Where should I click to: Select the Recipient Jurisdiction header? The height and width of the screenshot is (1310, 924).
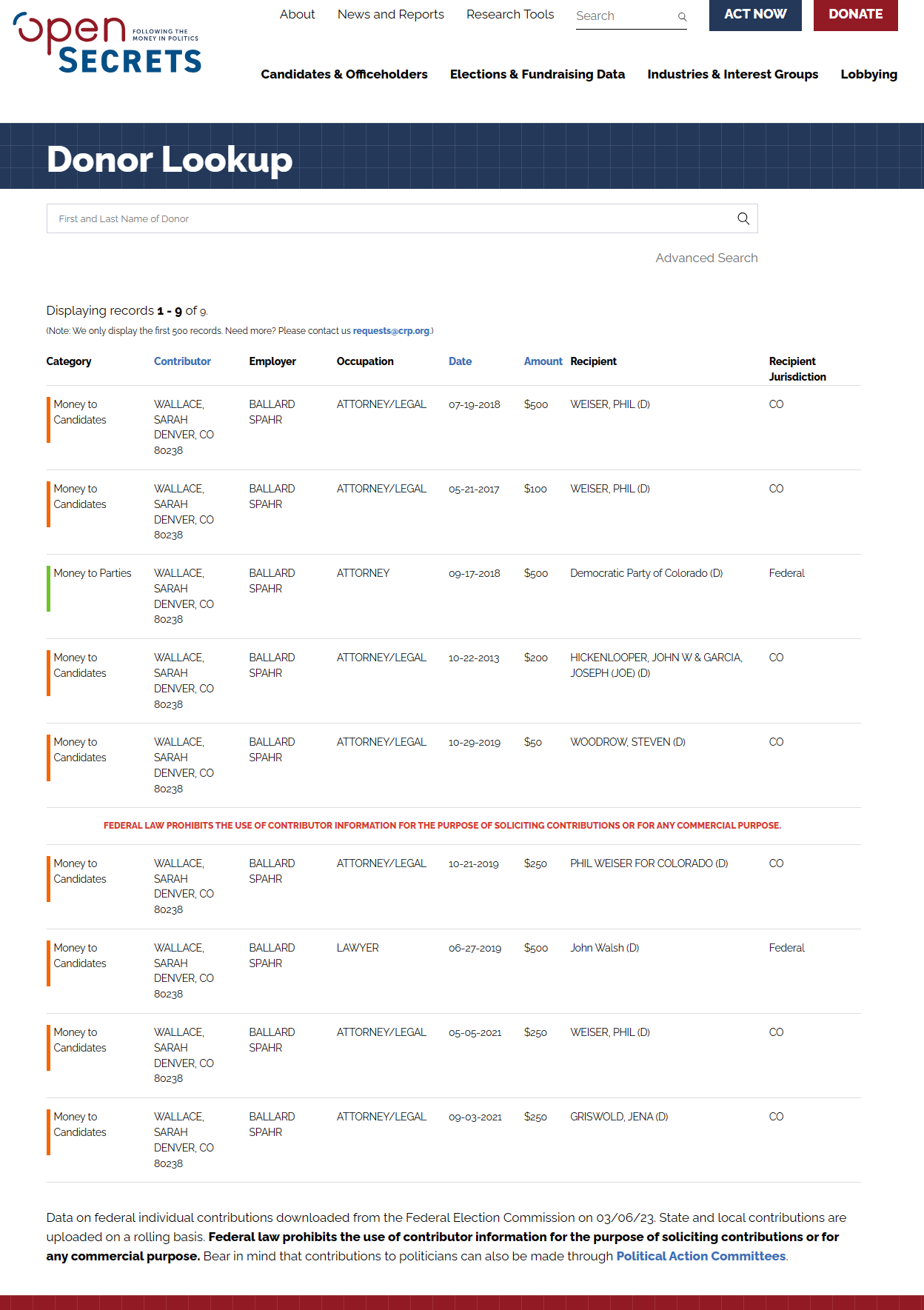click(797, 369)
